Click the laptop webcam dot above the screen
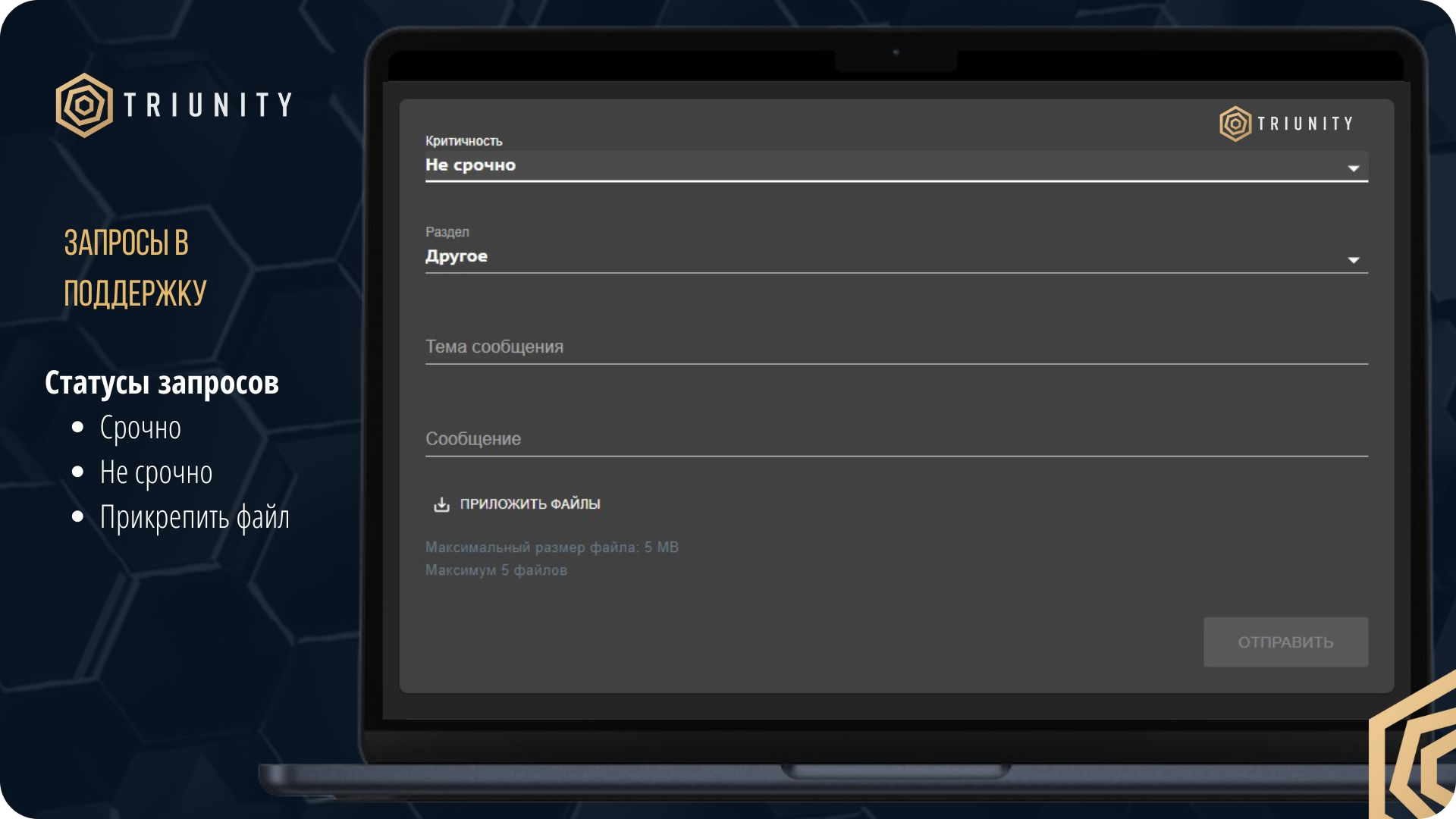 (x=896, y=53)
